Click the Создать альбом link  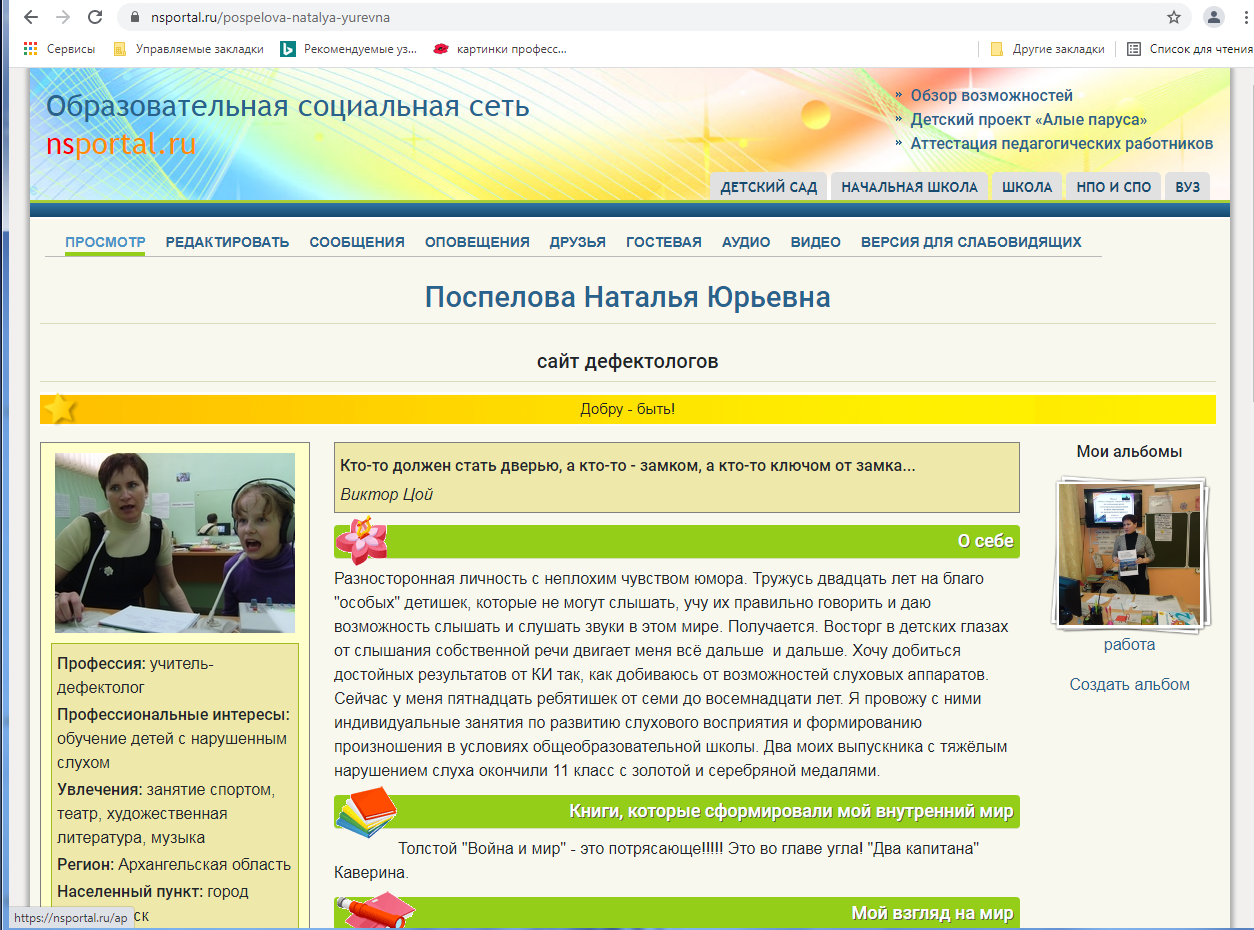[1129, 685]
